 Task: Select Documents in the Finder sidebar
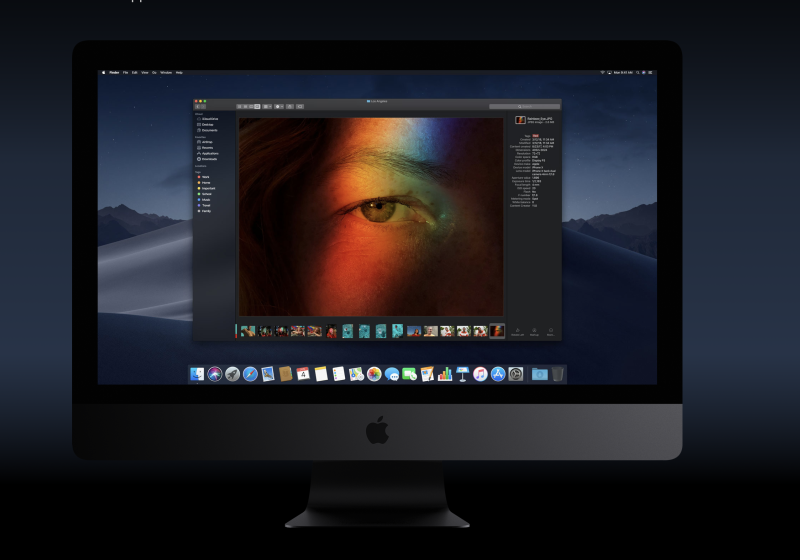[x=207, y=130]
